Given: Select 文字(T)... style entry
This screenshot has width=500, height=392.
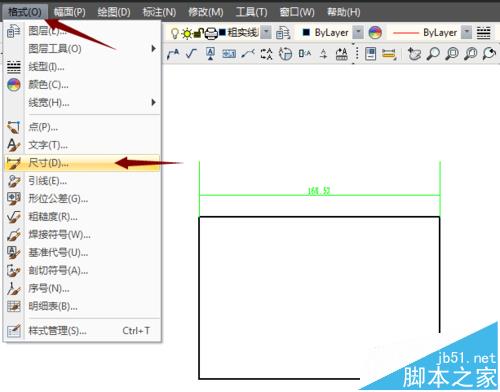Looking at the screenshot, I should pos(82,145).
